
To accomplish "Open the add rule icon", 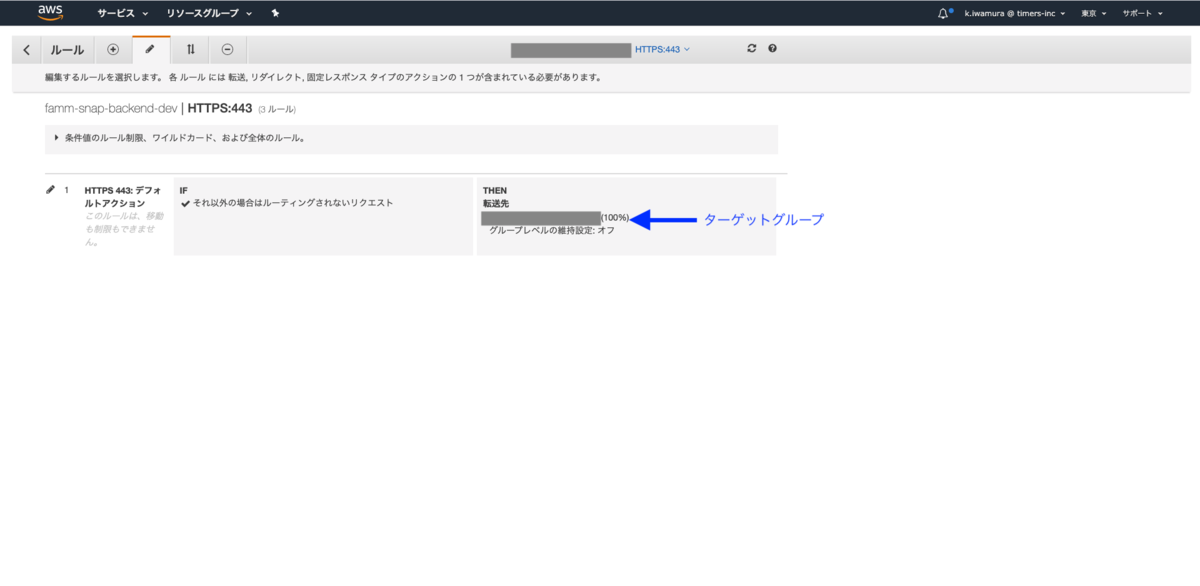I will point(114,48).
